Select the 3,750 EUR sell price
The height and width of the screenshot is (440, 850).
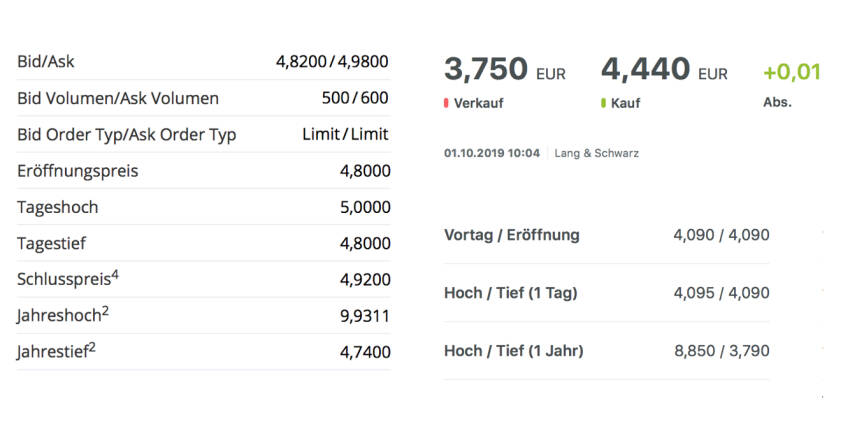pyautogui.click(x=486, y=70)
